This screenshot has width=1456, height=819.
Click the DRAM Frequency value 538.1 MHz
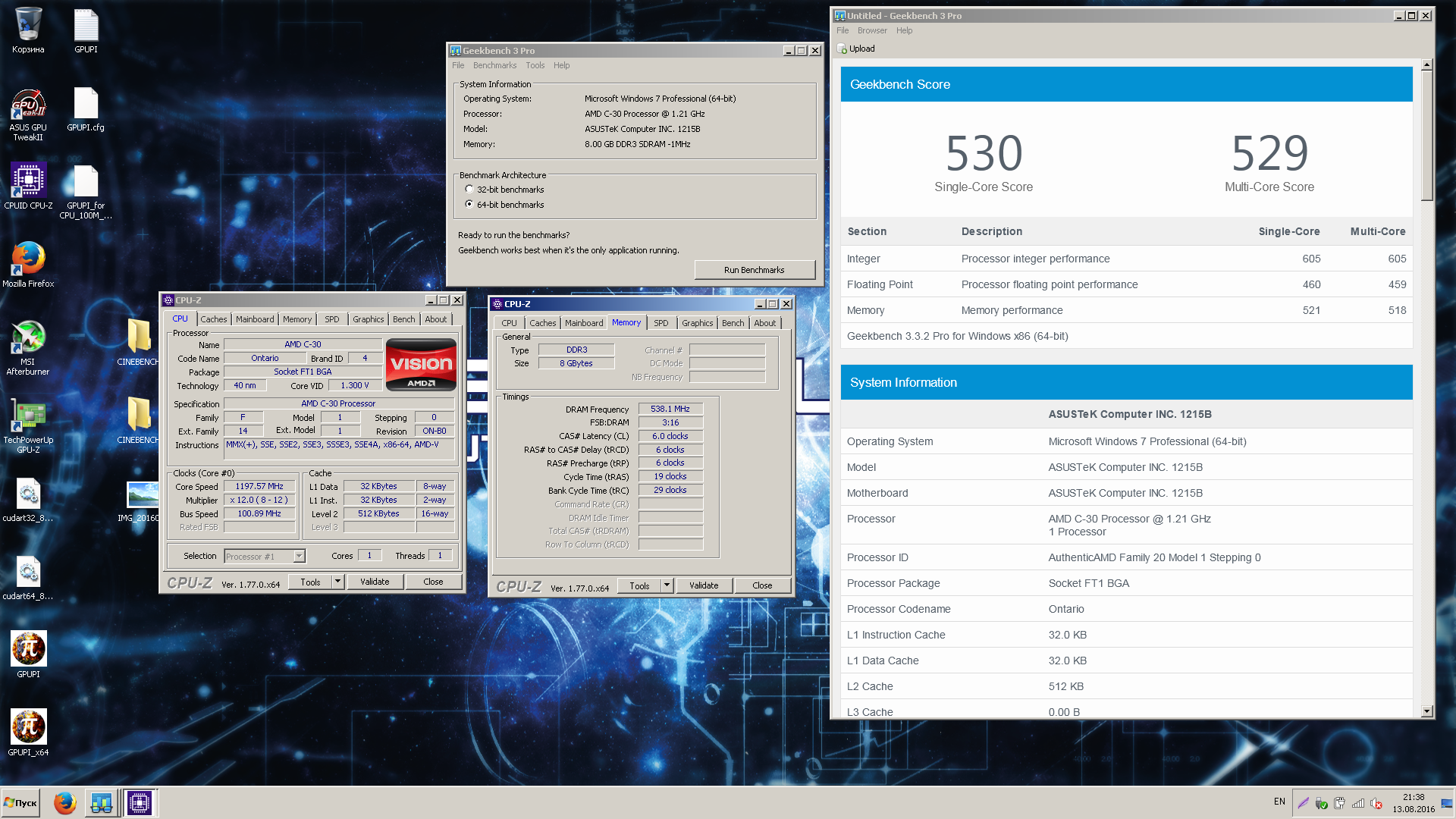(670, 409)
